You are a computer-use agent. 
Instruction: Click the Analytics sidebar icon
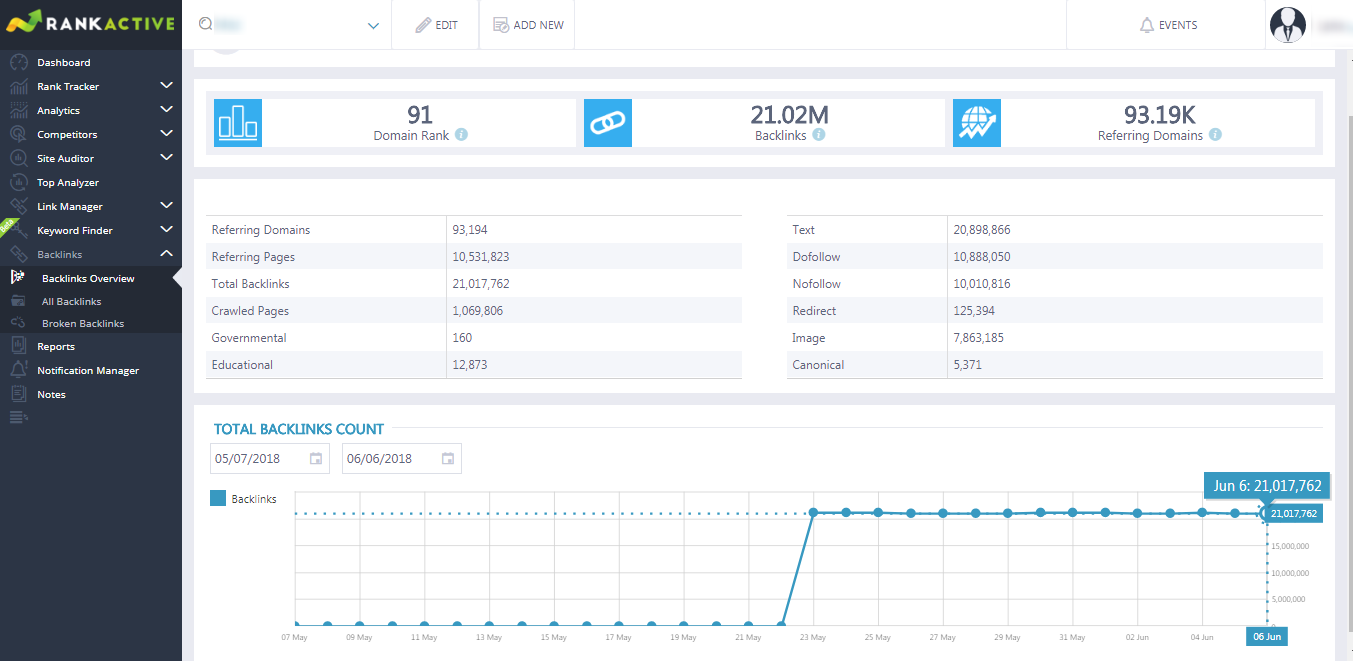click(18, 110)
